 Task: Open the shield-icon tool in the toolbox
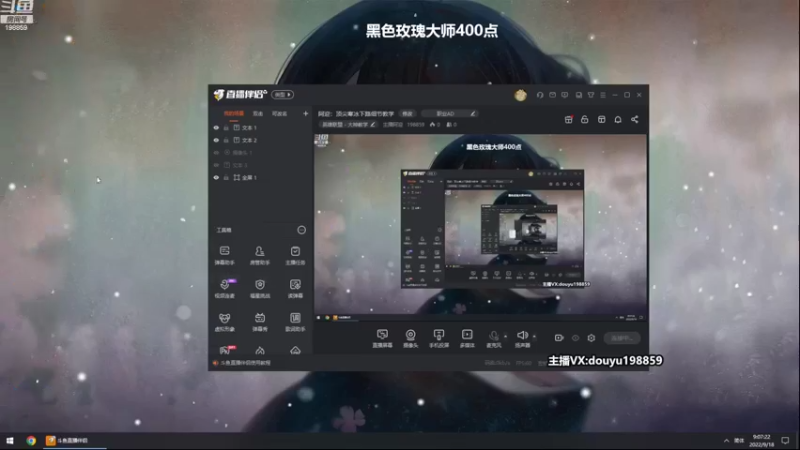pos(260,288)
